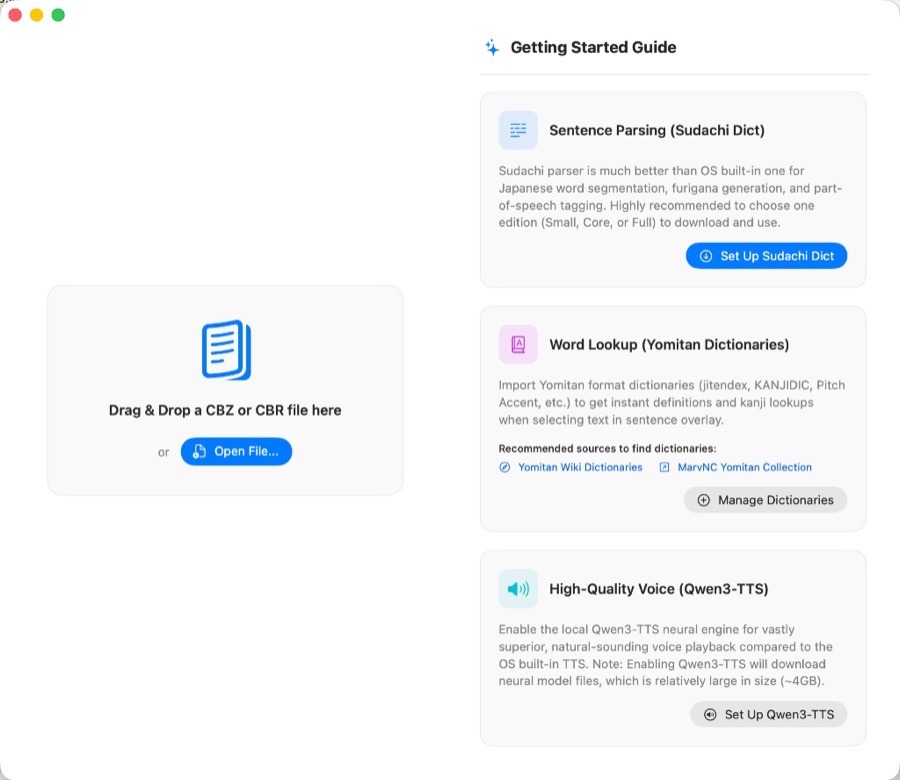The width and height of the screenshot is (900, 780).
Task: Open the Yomitan Wiki Dictionaries link
Action: (x=571, y=467)
